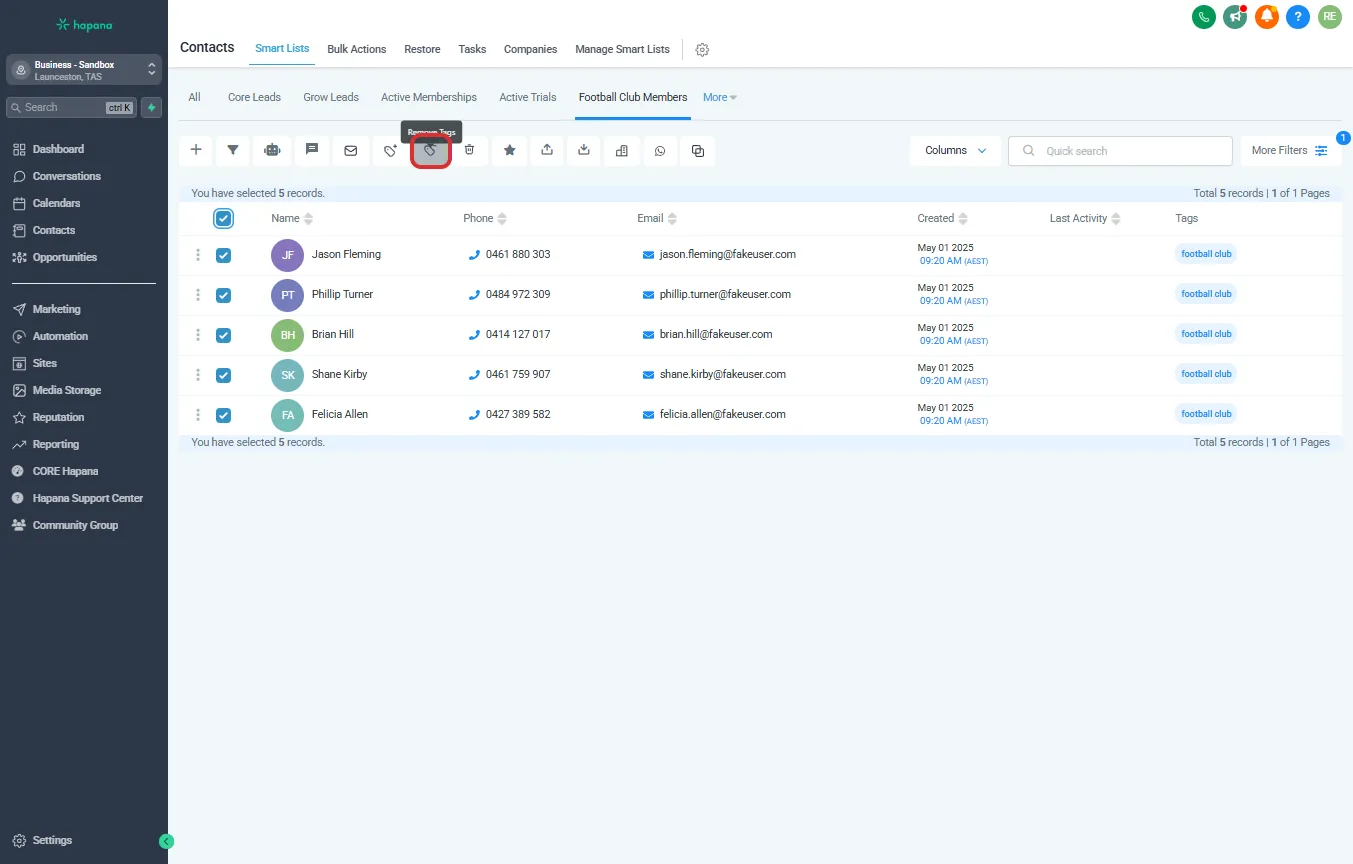Click the star send review request icon
The height and width of the screenshot is (864, 1353).
(509, 151)
